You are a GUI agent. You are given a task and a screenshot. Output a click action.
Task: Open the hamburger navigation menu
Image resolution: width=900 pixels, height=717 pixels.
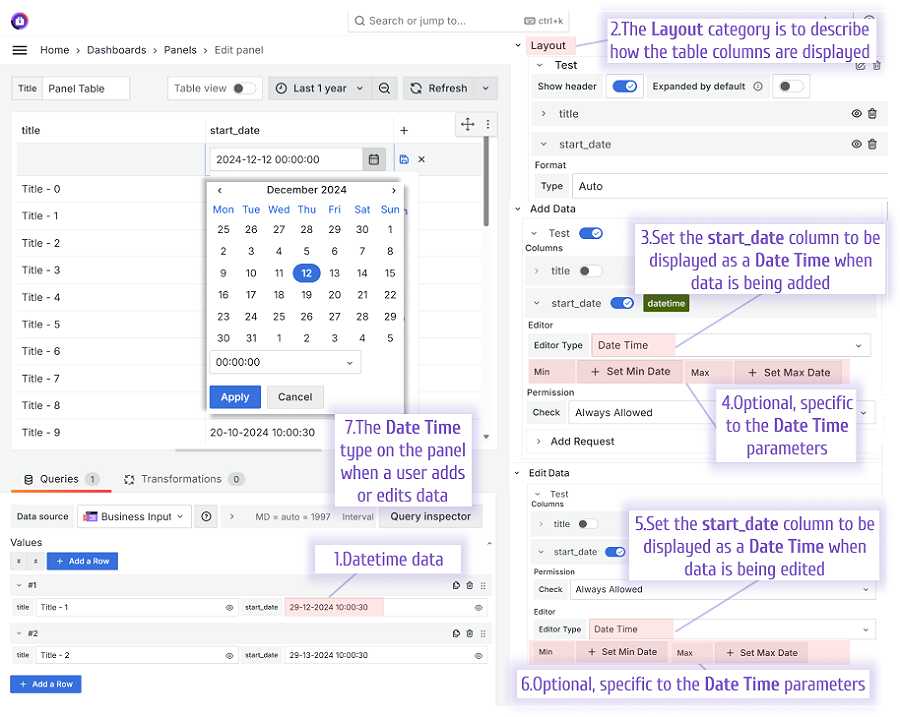pyautogui.click(x=20, y=50)
